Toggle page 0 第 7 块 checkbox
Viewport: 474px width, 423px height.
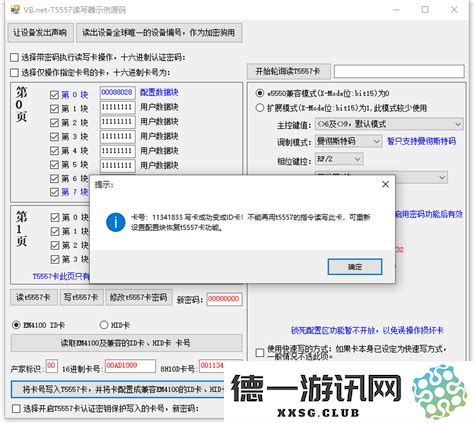pos(54,192)
